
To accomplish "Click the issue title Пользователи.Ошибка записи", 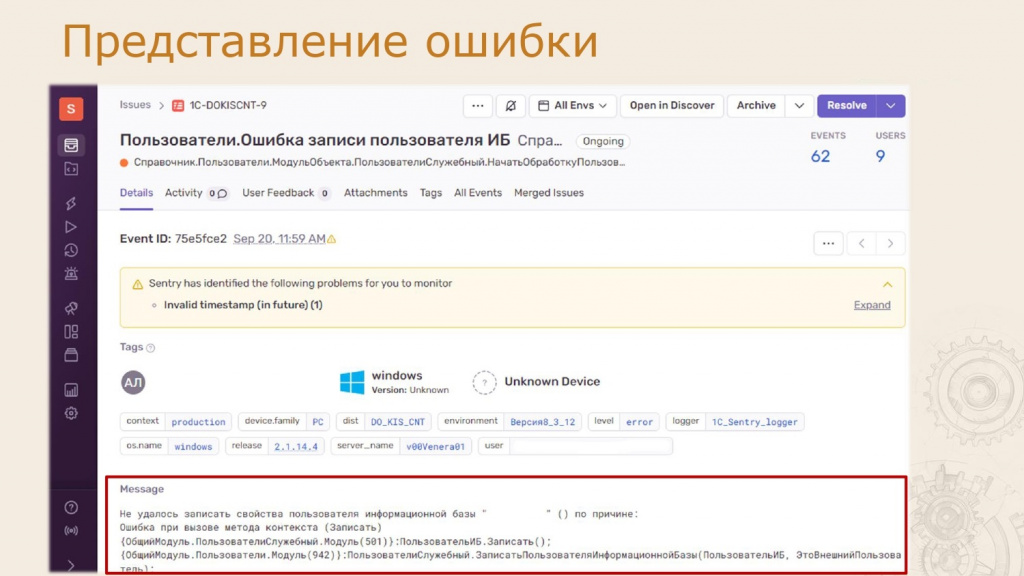I will coord(315,140).
